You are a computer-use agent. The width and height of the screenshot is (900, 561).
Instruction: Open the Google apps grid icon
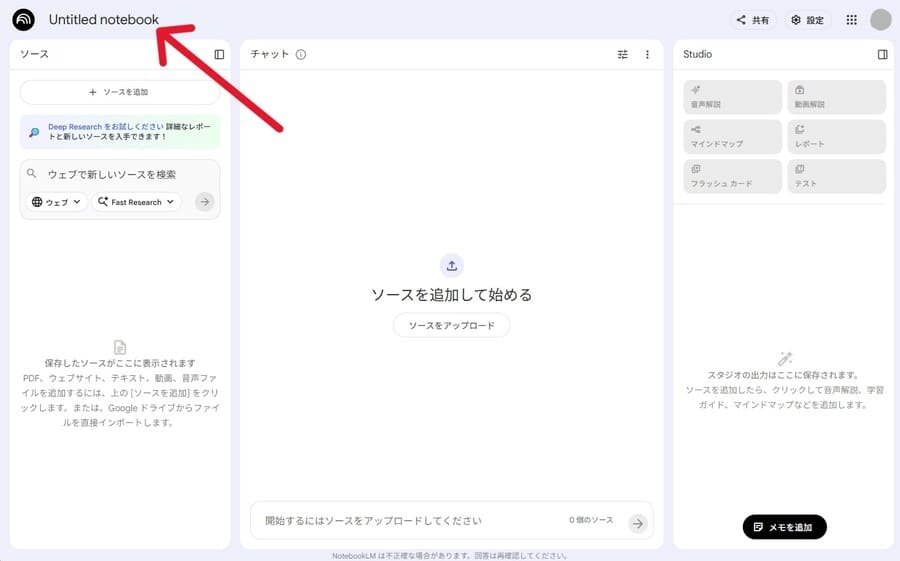851,20
